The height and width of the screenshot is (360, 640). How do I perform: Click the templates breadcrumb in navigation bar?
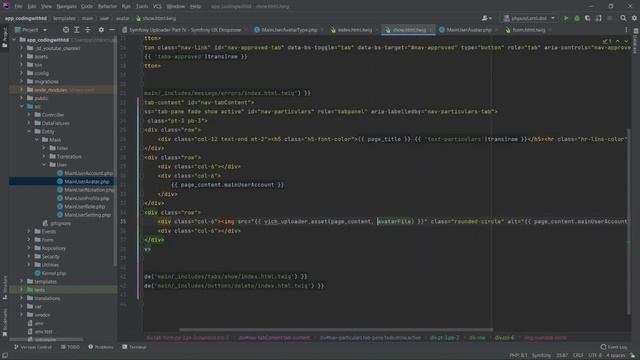point(64,18)
